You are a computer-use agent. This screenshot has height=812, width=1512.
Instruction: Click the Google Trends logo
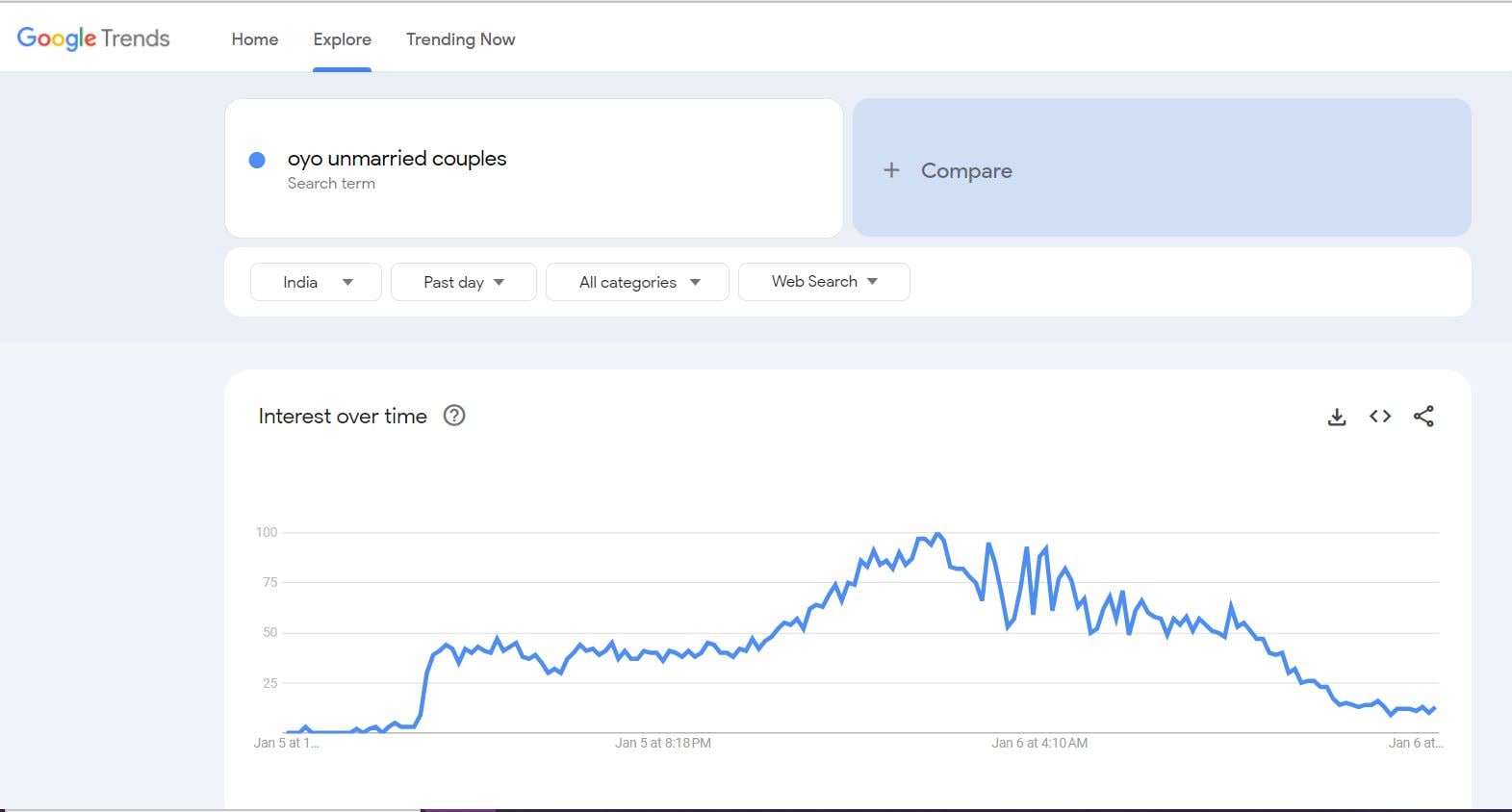pyautogui.click(x=93, y=38)
